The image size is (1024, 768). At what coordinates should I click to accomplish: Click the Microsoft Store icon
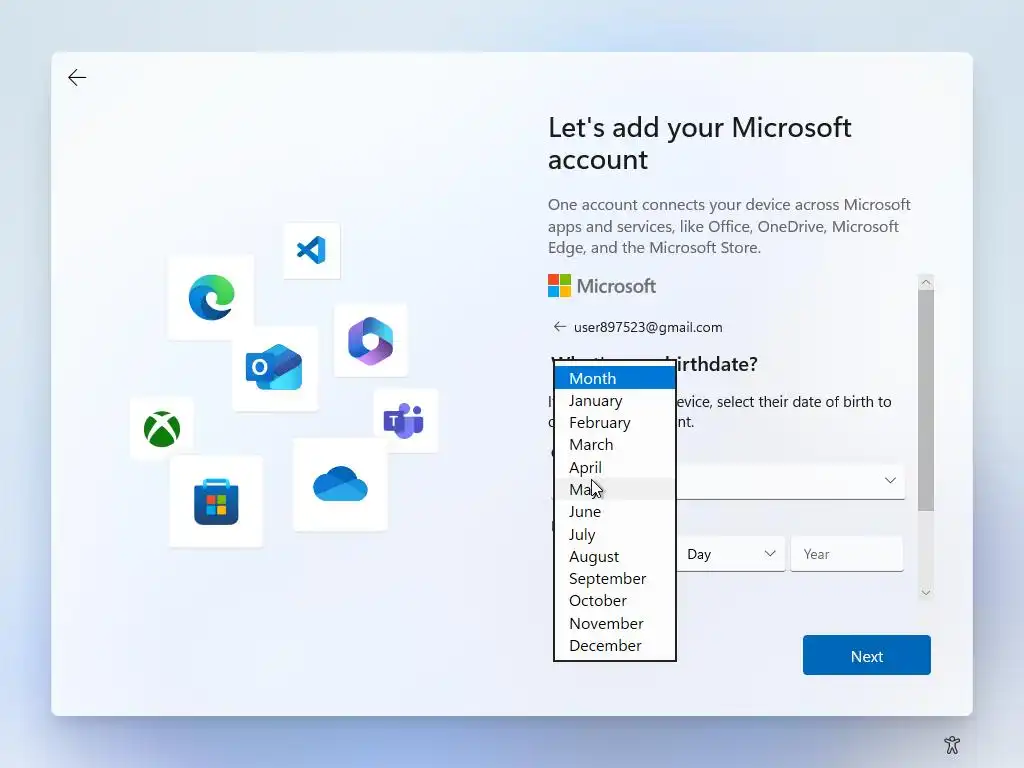216,502
